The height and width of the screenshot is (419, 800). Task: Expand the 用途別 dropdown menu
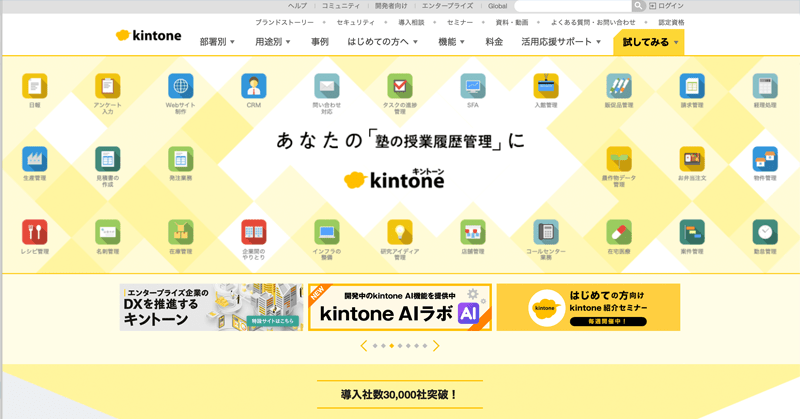pyautogui.click(x=273, y=42)
